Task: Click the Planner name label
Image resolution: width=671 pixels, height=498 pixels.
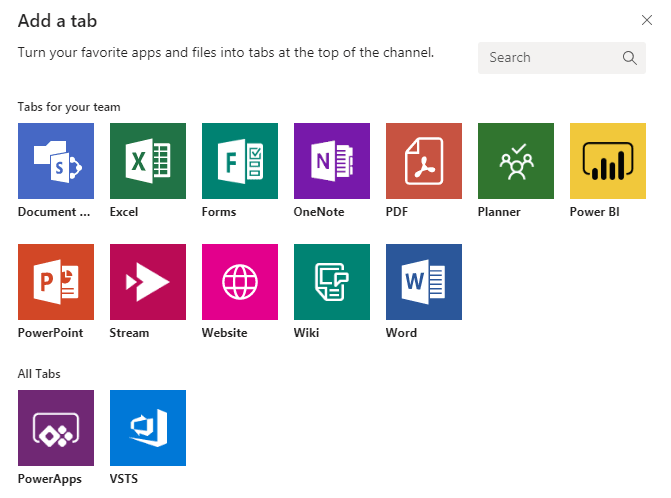Action: click(499, 212)
